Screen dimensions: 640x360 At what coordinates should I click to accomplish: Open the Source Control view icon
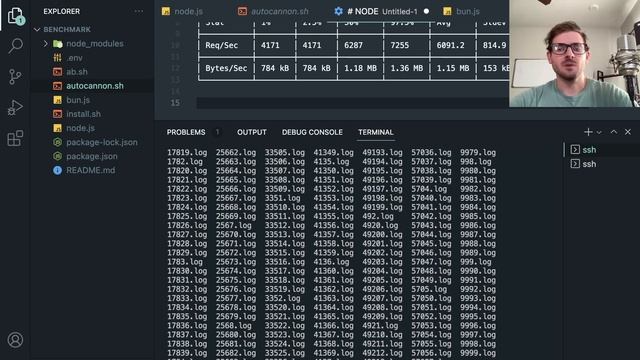[16, 76]
